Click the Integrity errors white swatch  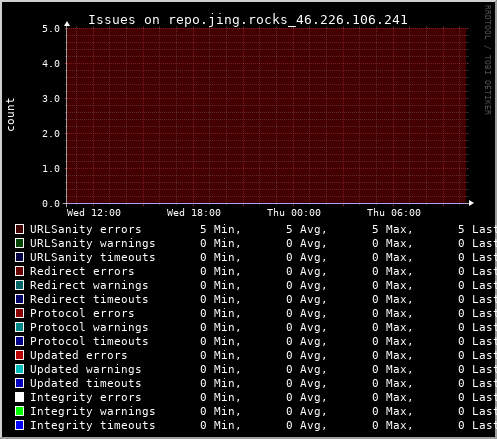(x=19, y=397)
